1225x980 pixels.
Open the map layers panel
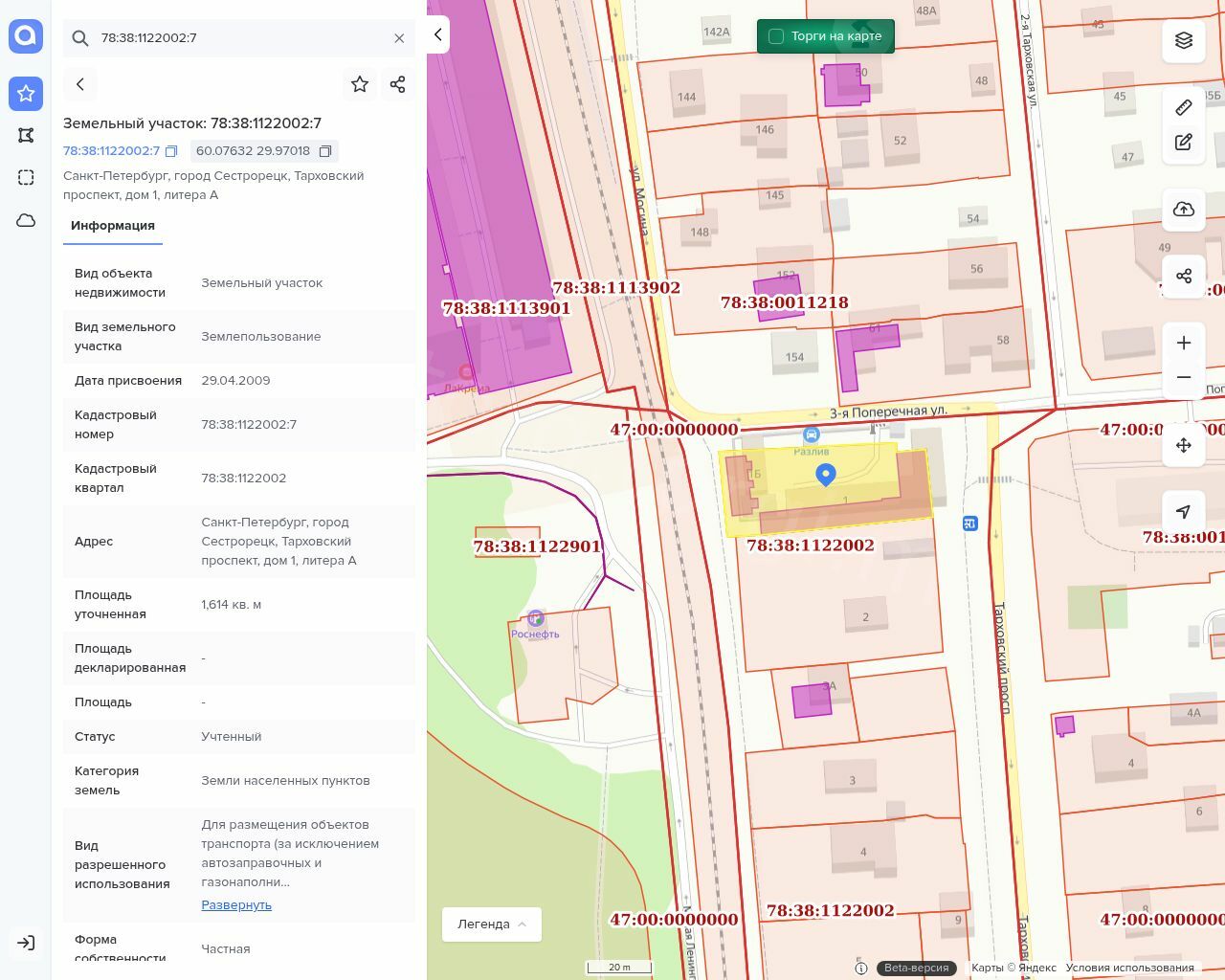coord(1184,40)
